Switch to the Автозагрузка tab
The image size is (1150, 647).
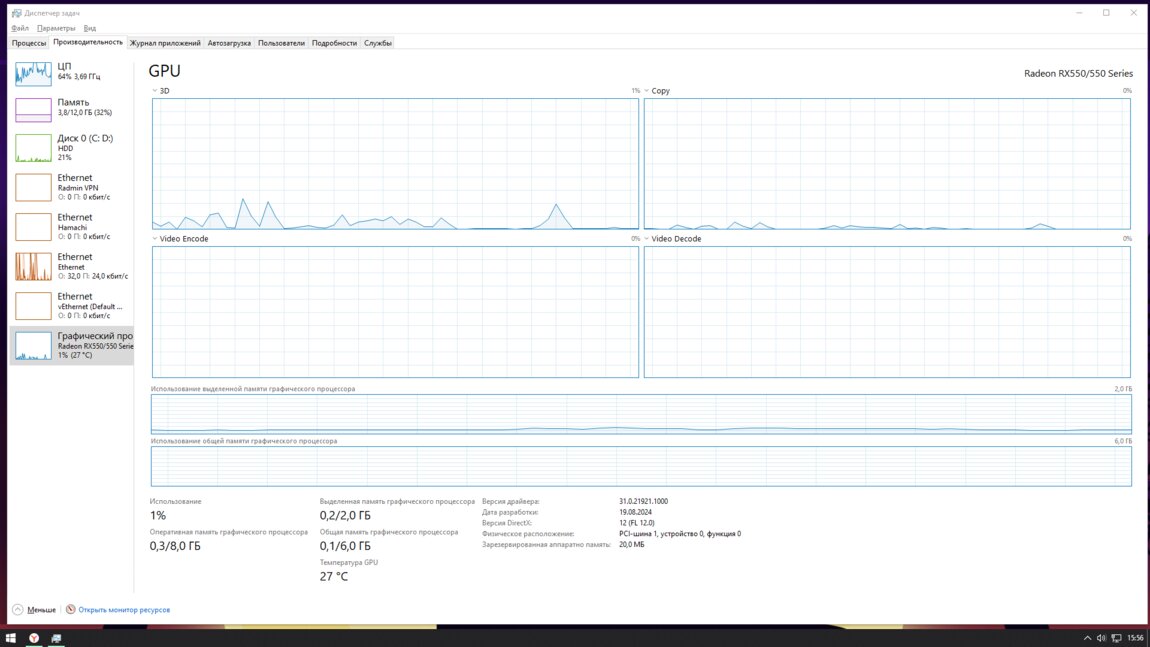pos(230,43)
